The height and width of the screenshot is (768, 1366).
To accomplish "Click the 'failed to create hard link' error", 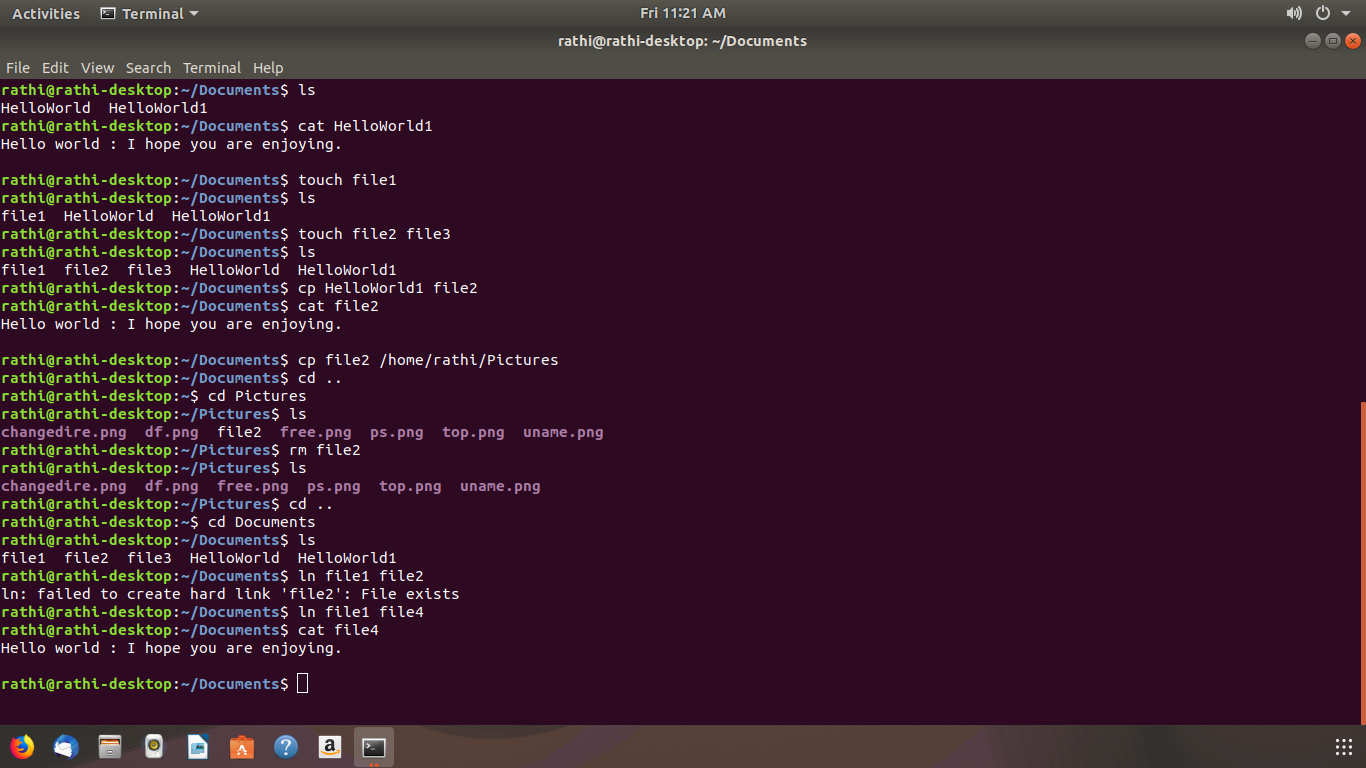I will (x=230, y=594).
